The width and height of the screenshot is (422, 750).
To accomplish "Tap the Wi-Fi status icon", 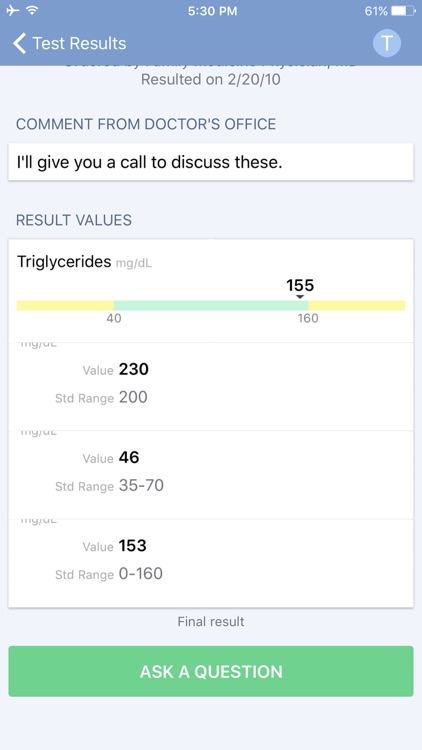I will [32, 11].
